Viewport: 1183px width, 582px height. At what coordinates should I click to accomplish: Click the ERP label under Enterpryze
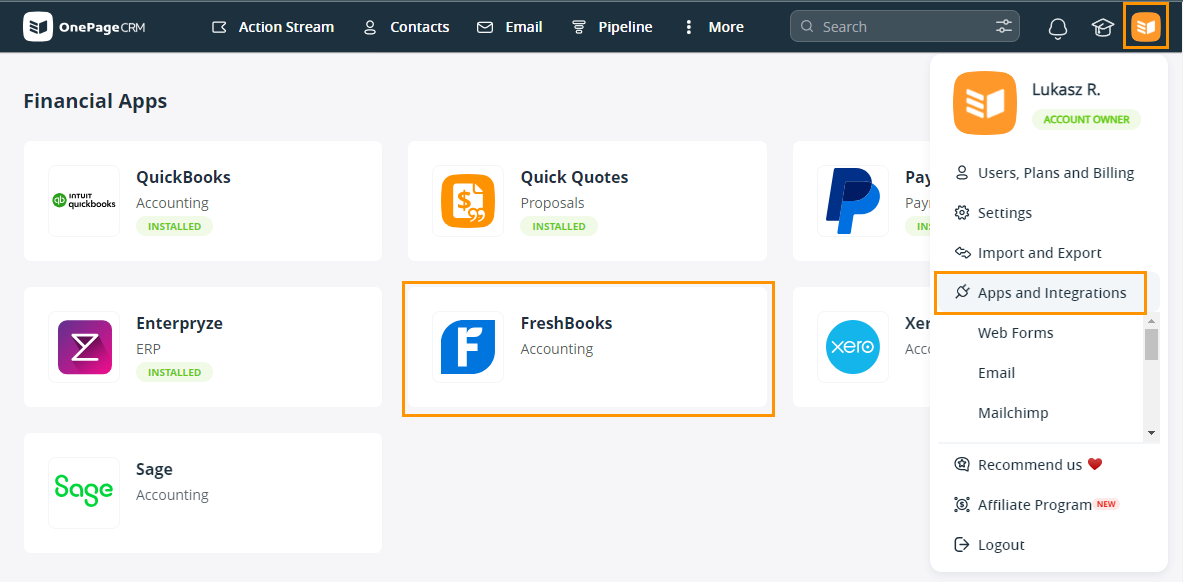(x=149, y=349)
